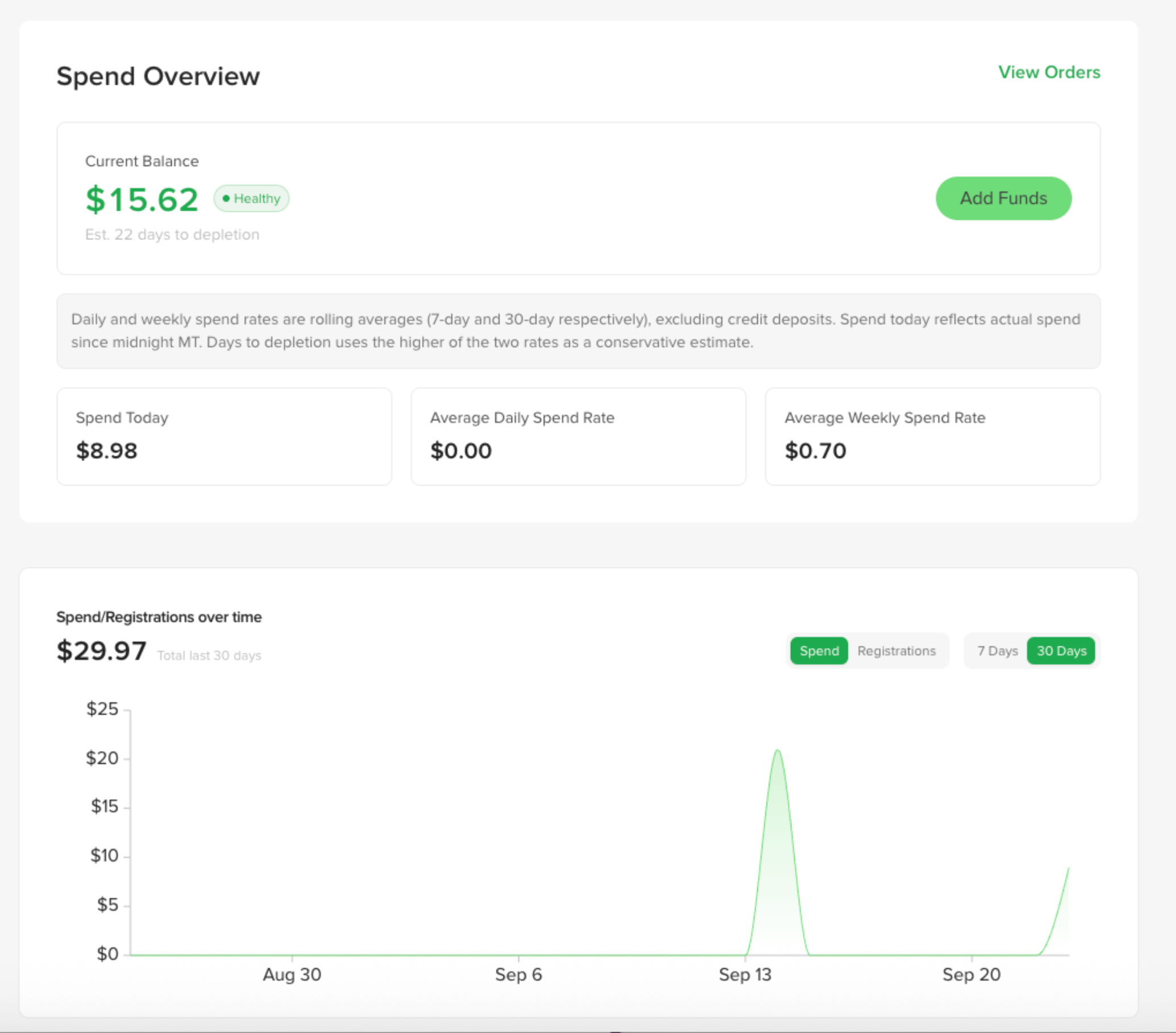Open the View Orders link
Image resolution: width=1176 pixels, height=1033 pixels.
[x=1049, y=72]
